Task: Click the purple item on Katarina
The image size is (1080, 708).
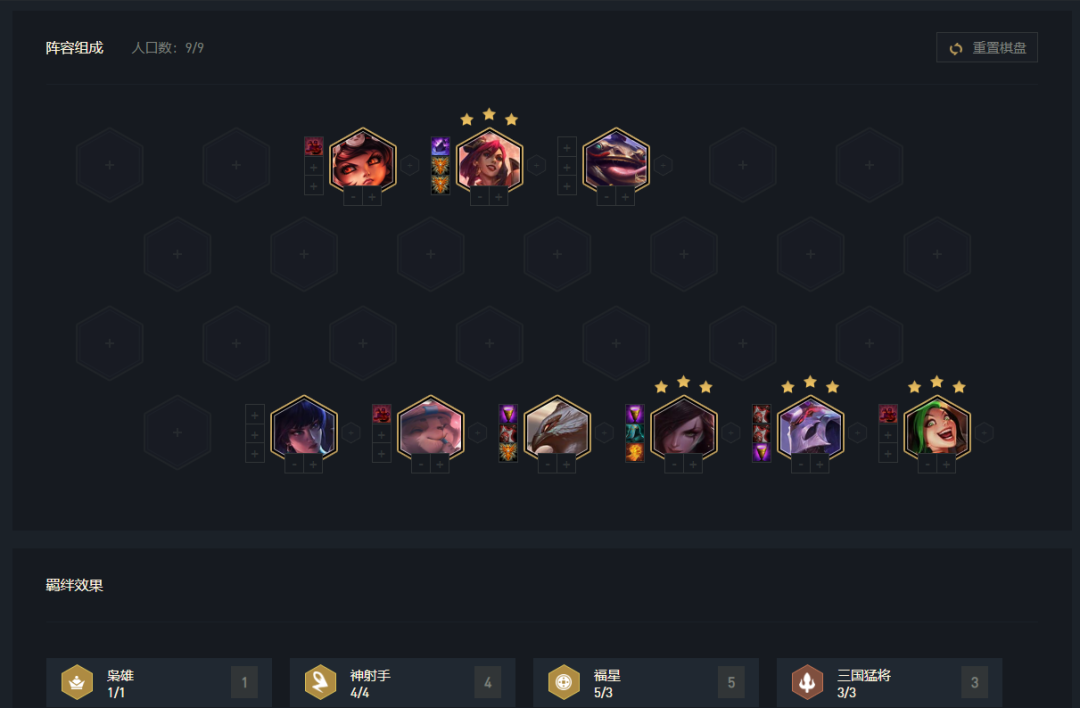Action: 440,147
